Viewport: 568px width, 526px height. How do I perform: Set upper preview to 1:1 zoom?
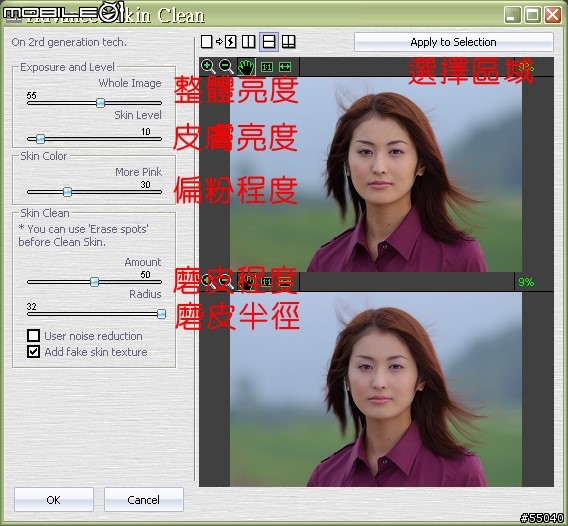coord(267,67)
